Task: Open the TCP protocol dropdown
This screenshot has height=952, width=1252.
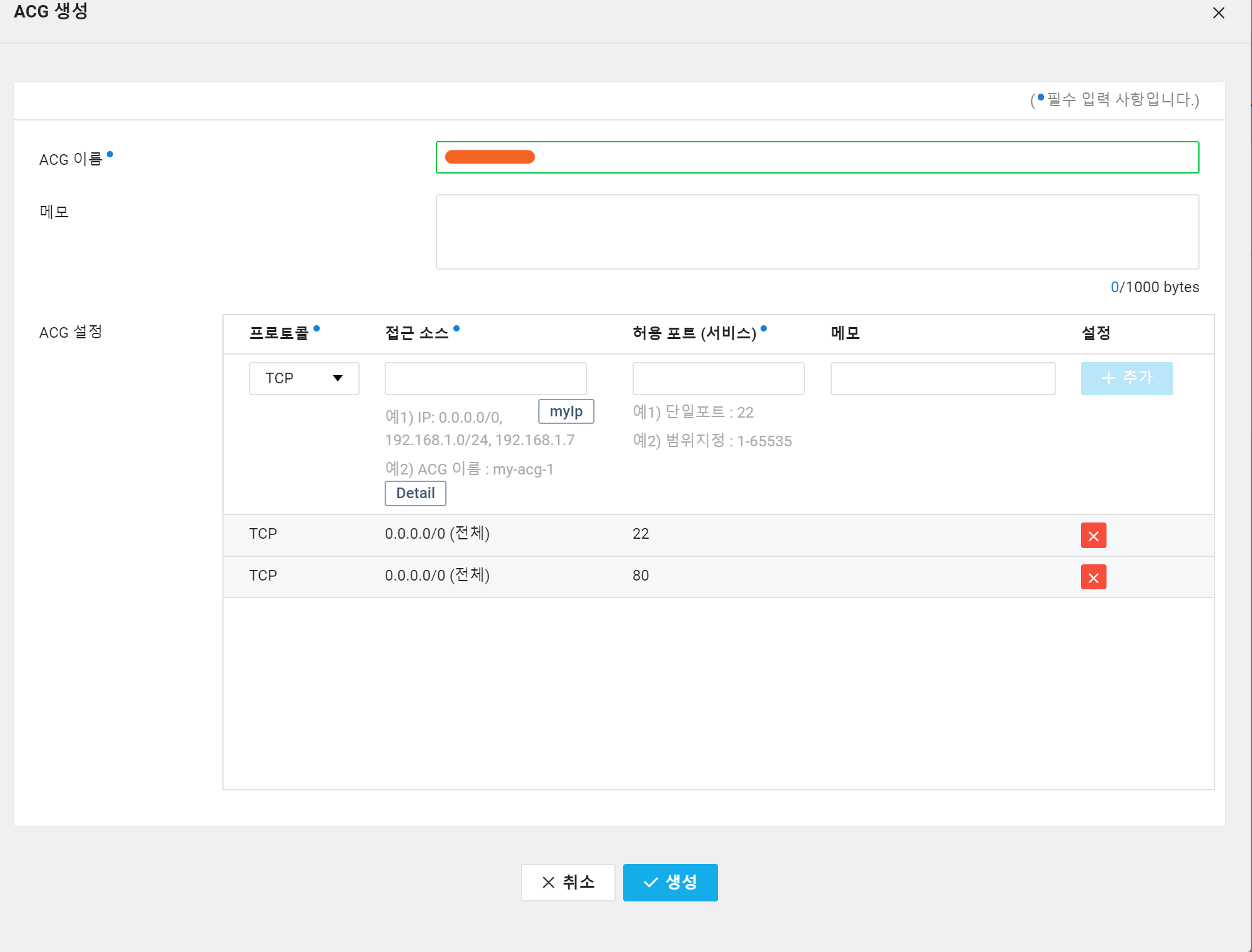Action: 304,378
